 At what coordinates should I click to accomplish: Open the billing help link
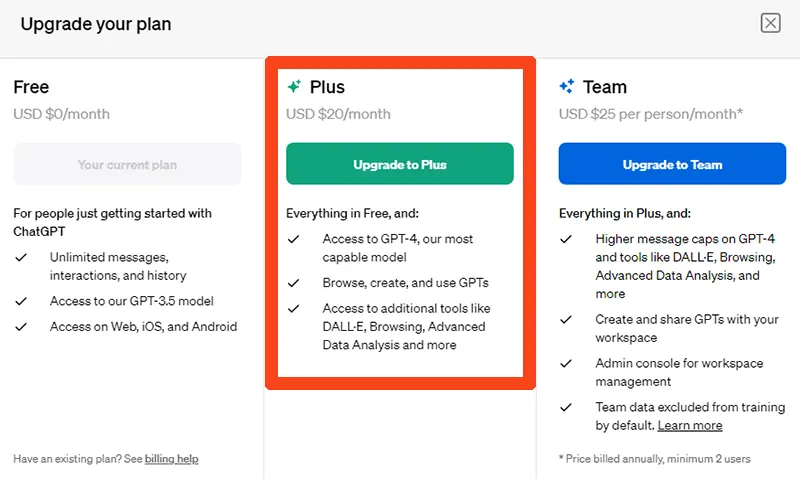(171, 459)
